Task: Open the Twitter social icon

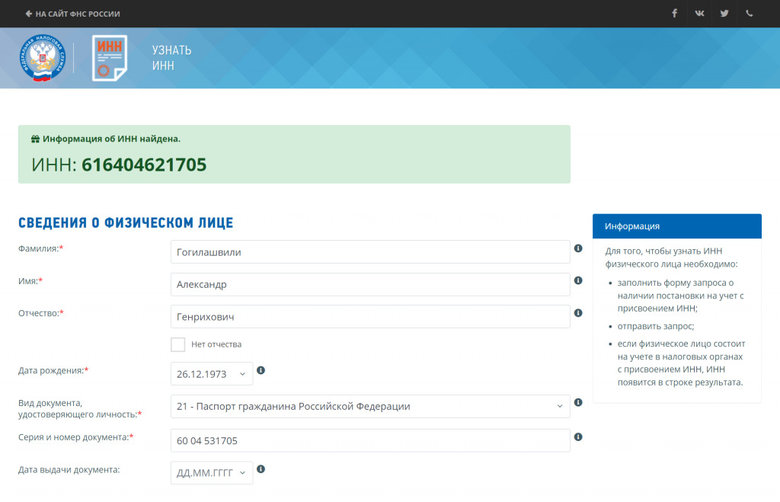Action: point(724,14)
